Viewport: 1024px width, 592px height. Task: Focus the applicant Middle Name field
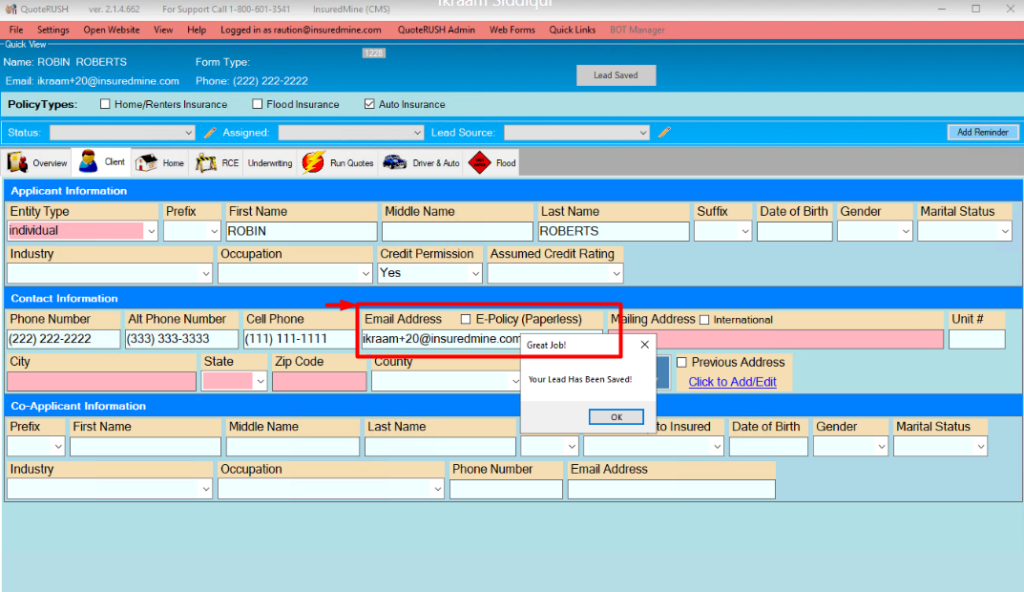(x=458, y=231)
